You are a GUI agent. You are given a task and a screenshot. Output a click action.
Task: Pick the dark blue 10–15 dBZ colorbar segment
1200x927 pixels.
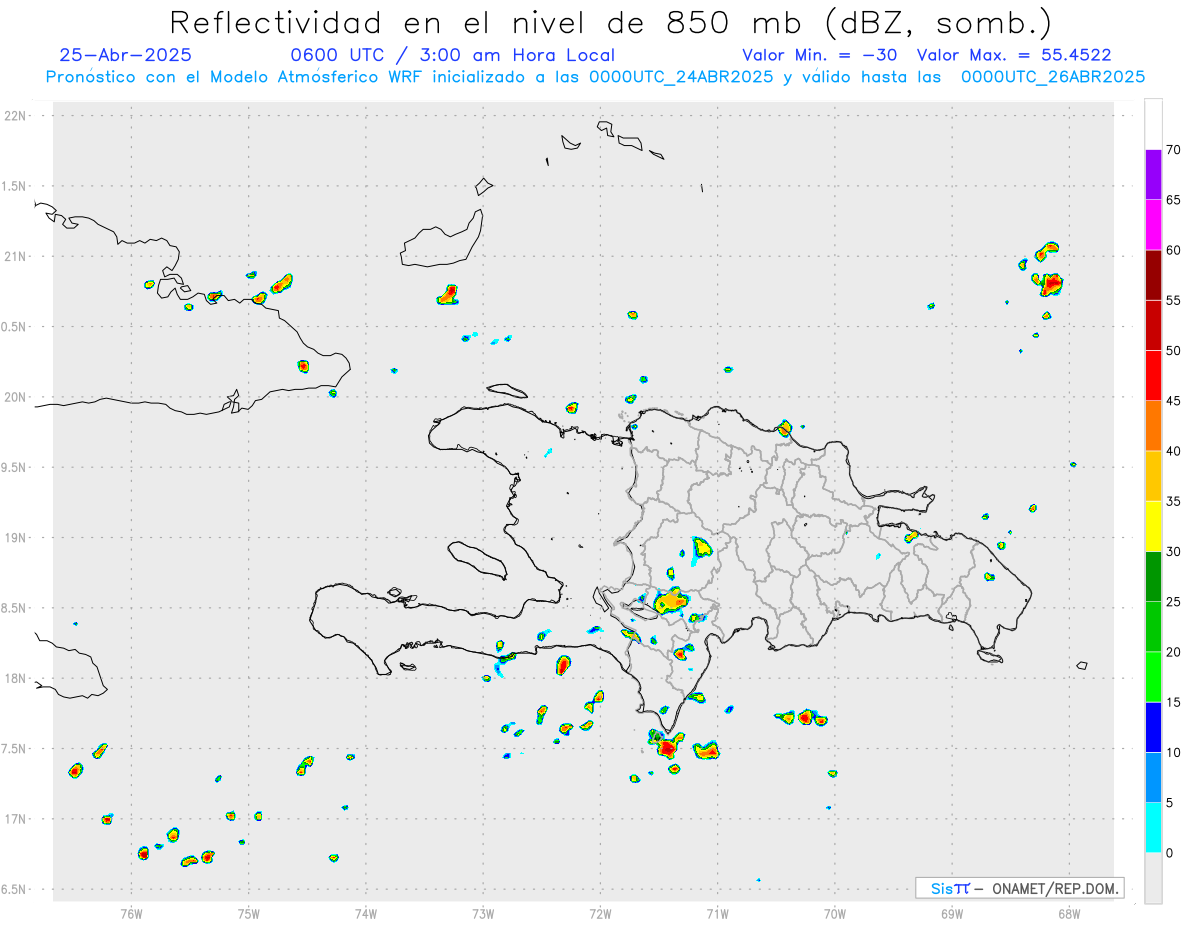(1153, 727)
